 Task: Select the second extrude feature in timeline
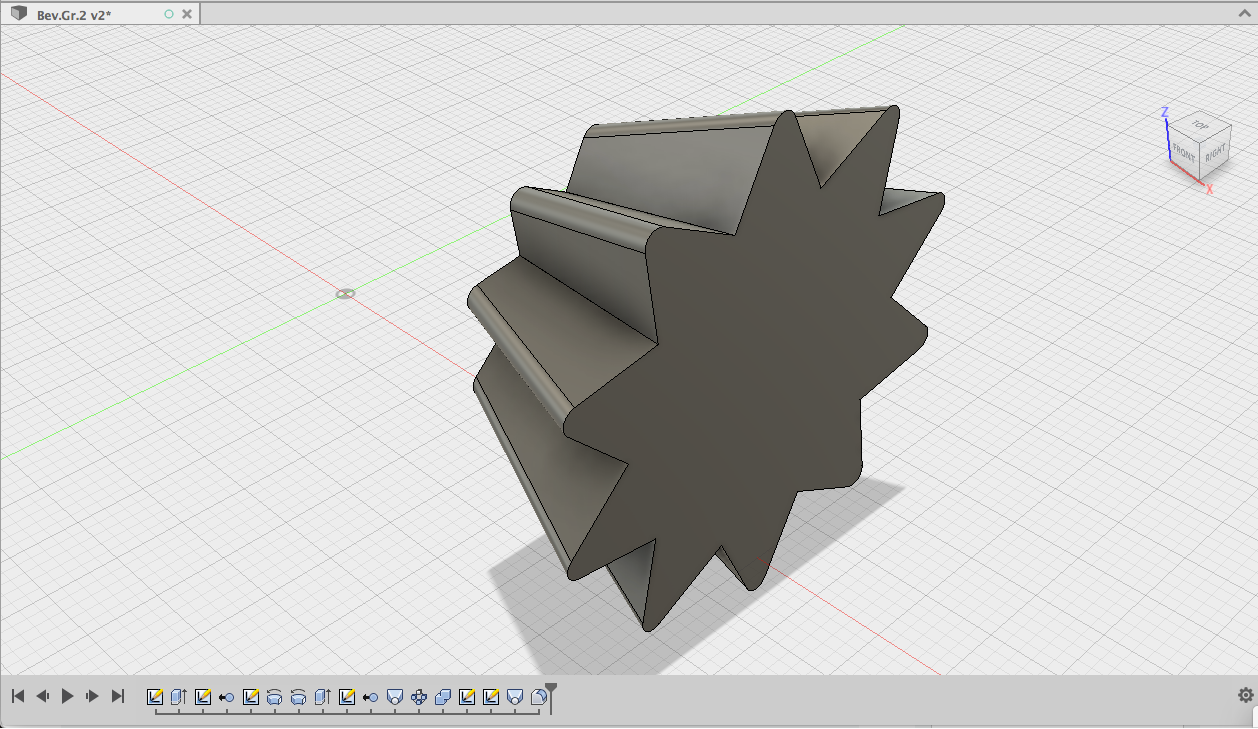322,697
